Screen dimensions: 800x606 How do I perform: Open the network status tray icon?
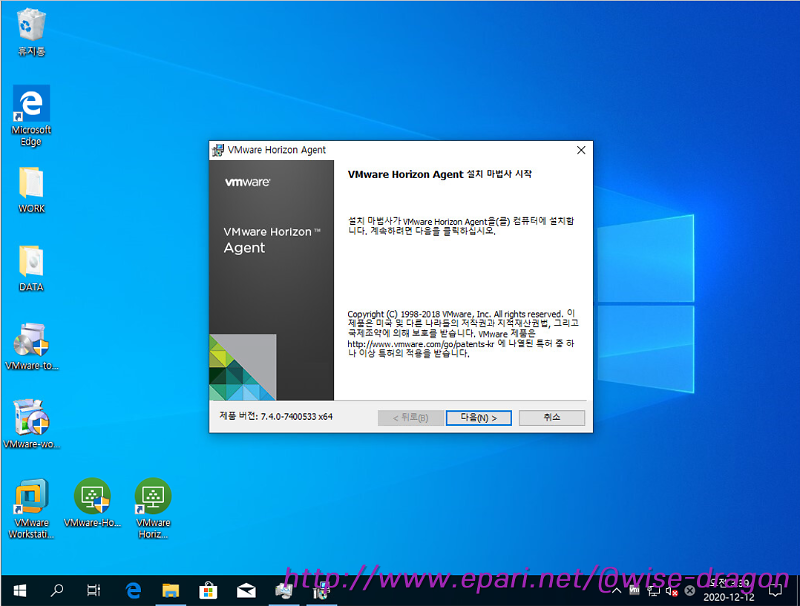click(653, 591)
